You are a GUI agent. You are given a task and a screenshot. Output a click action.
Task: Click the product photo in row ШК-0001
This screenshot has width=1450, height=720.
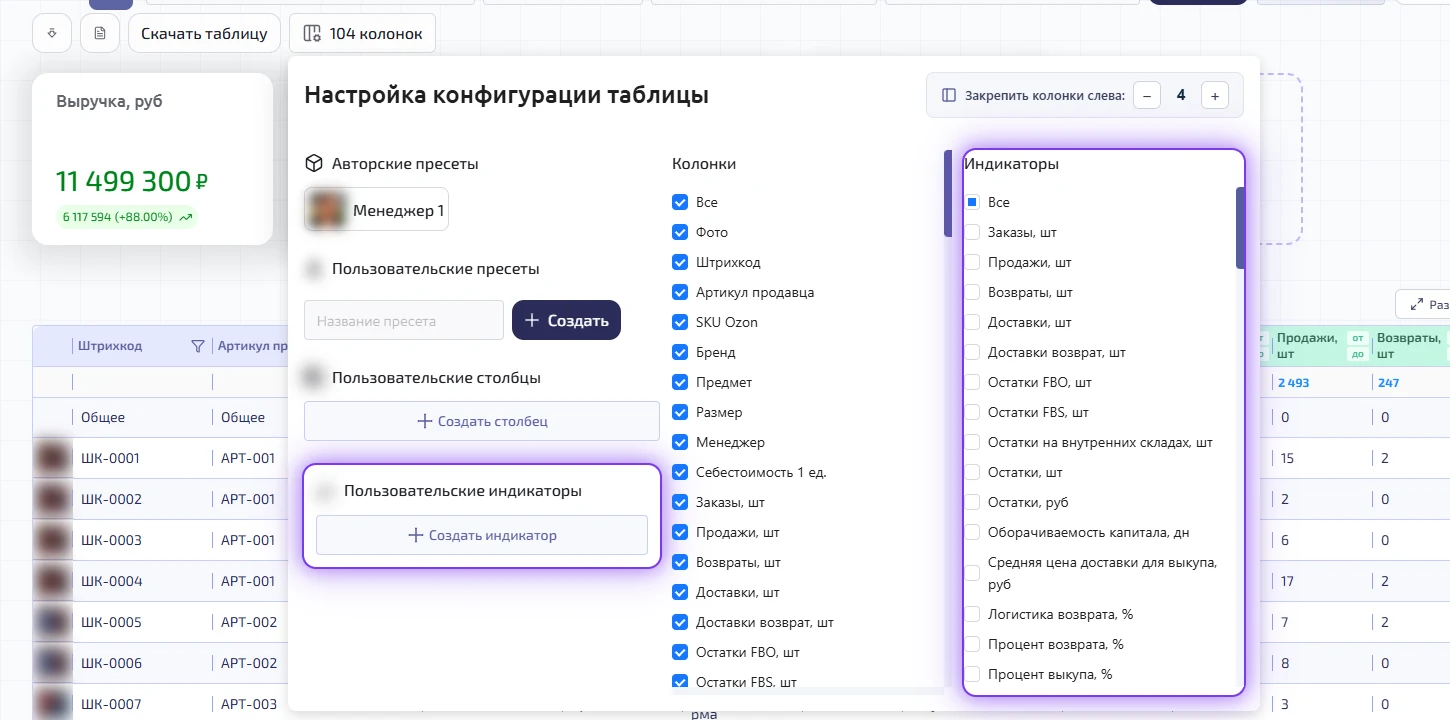(53, 458)
